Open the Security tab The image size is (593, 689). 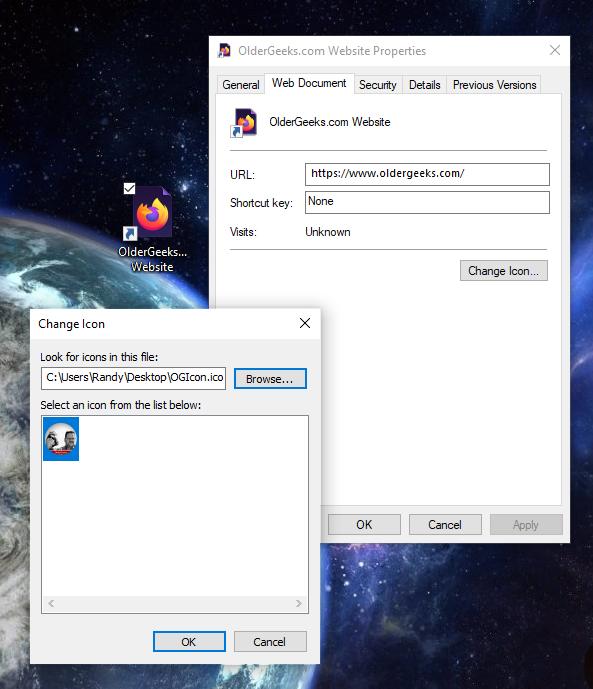[x=378, y=84]
